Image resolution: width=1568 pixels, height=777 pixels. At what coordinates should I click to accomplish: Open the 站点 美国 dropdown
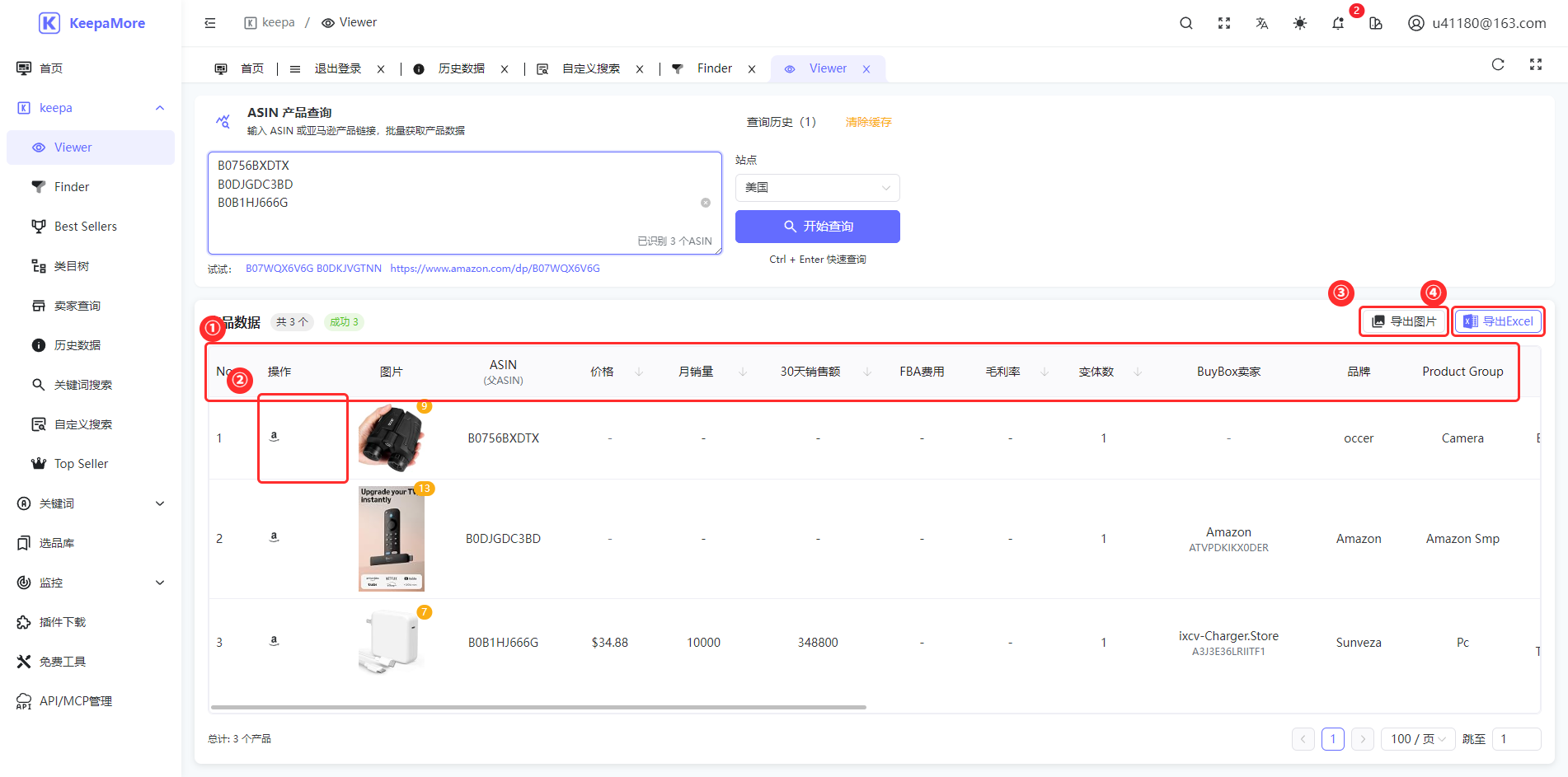[x=818, y=188]
